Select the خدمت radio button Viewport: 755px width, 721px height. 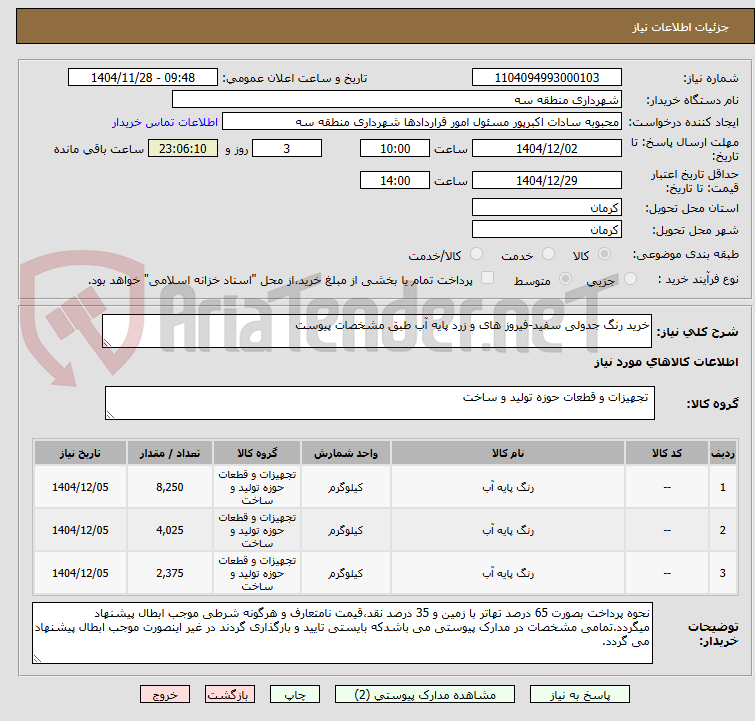click(x=548, y=254)
